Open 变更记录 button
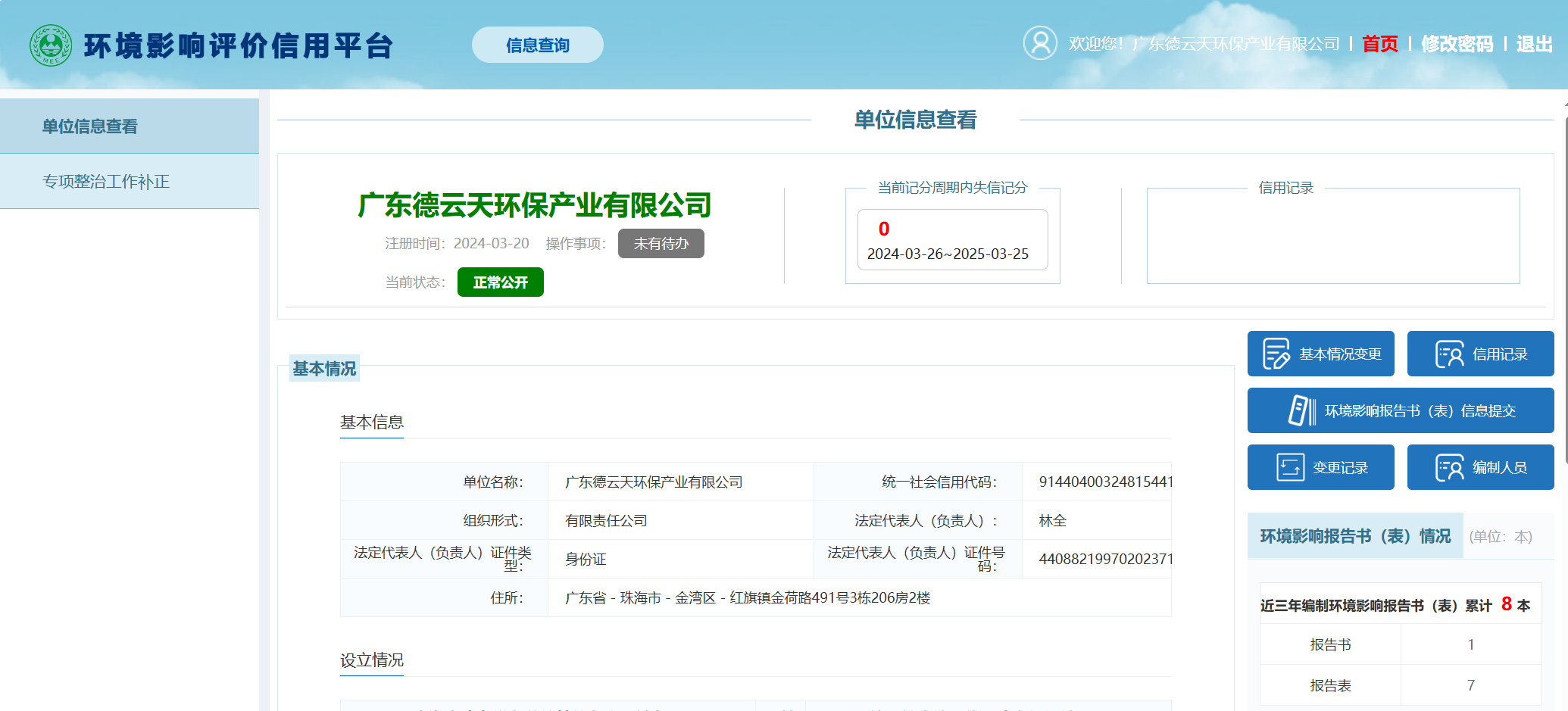The image size is (1568, 711). click(1321, 467)
